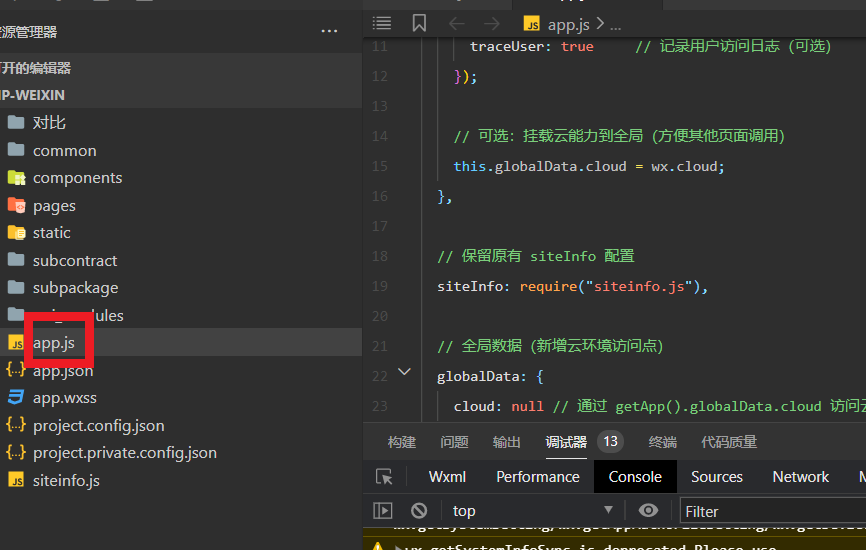Toggle live expression eye icon
This screenshot has height=550, width=866.
pyautogui.click(x=648, y=510)
